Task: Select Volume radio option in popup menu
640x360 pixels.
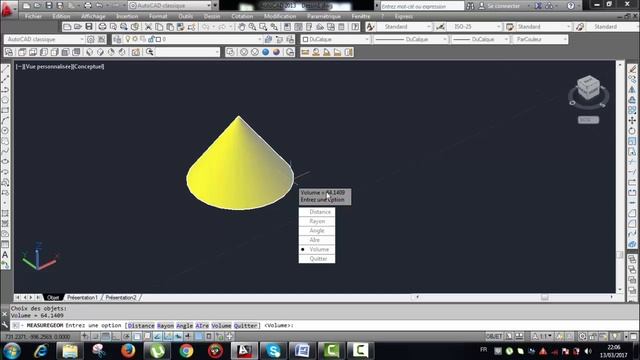Action: tap(317, 249)
